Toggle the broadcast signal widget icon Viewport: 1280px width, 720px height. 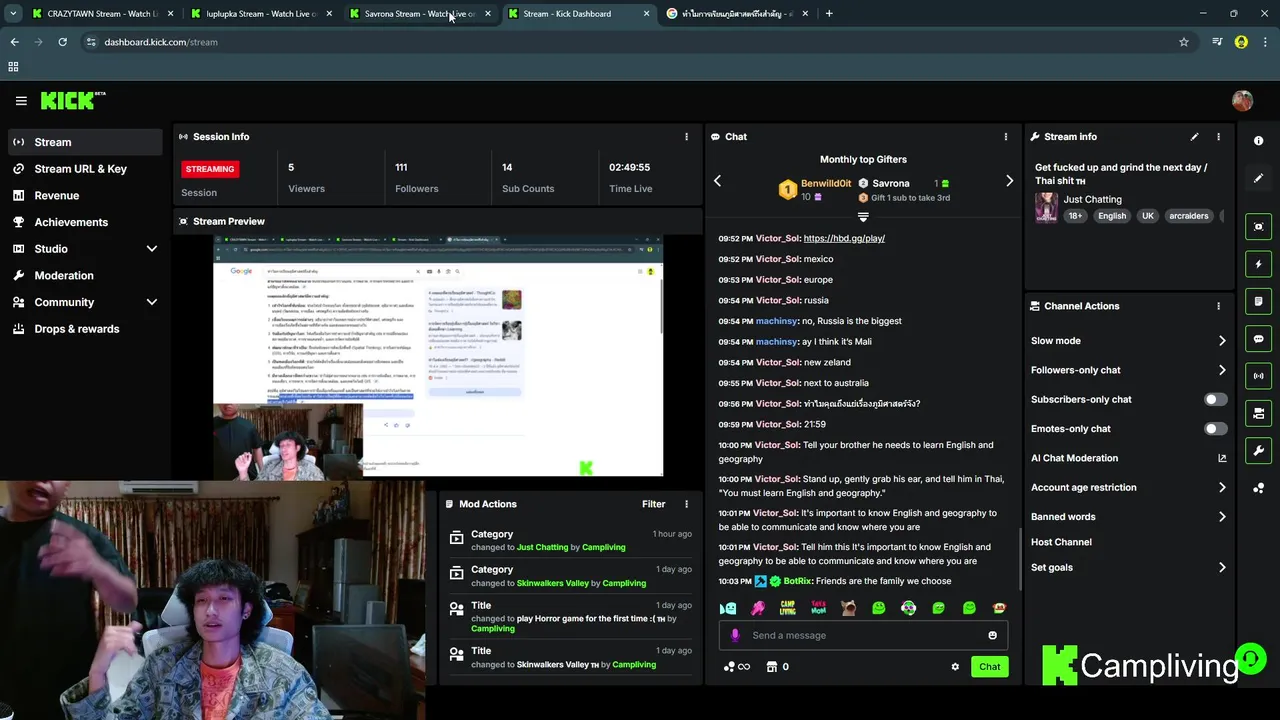click(1258, 376)
